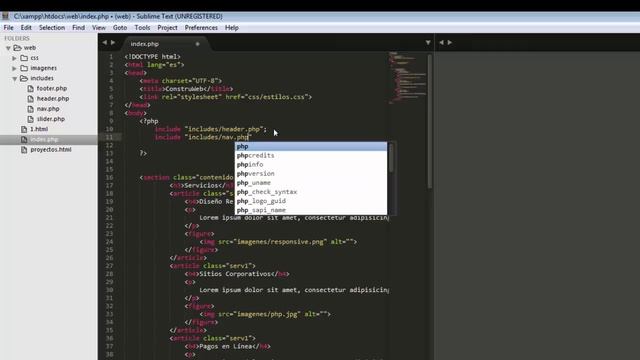Click the autocomplete popup scrollbar
The image size is (640, 360).
click(391, 158)
